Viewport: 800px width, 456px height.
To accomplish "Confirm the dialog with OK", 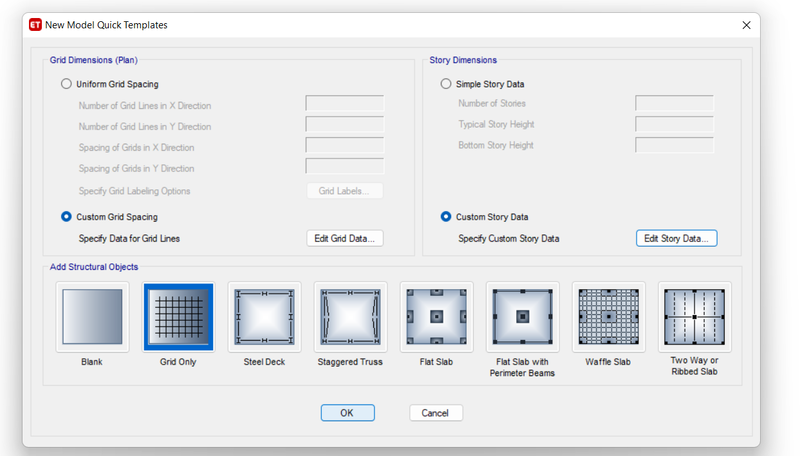I will click(x=347, y=413).
